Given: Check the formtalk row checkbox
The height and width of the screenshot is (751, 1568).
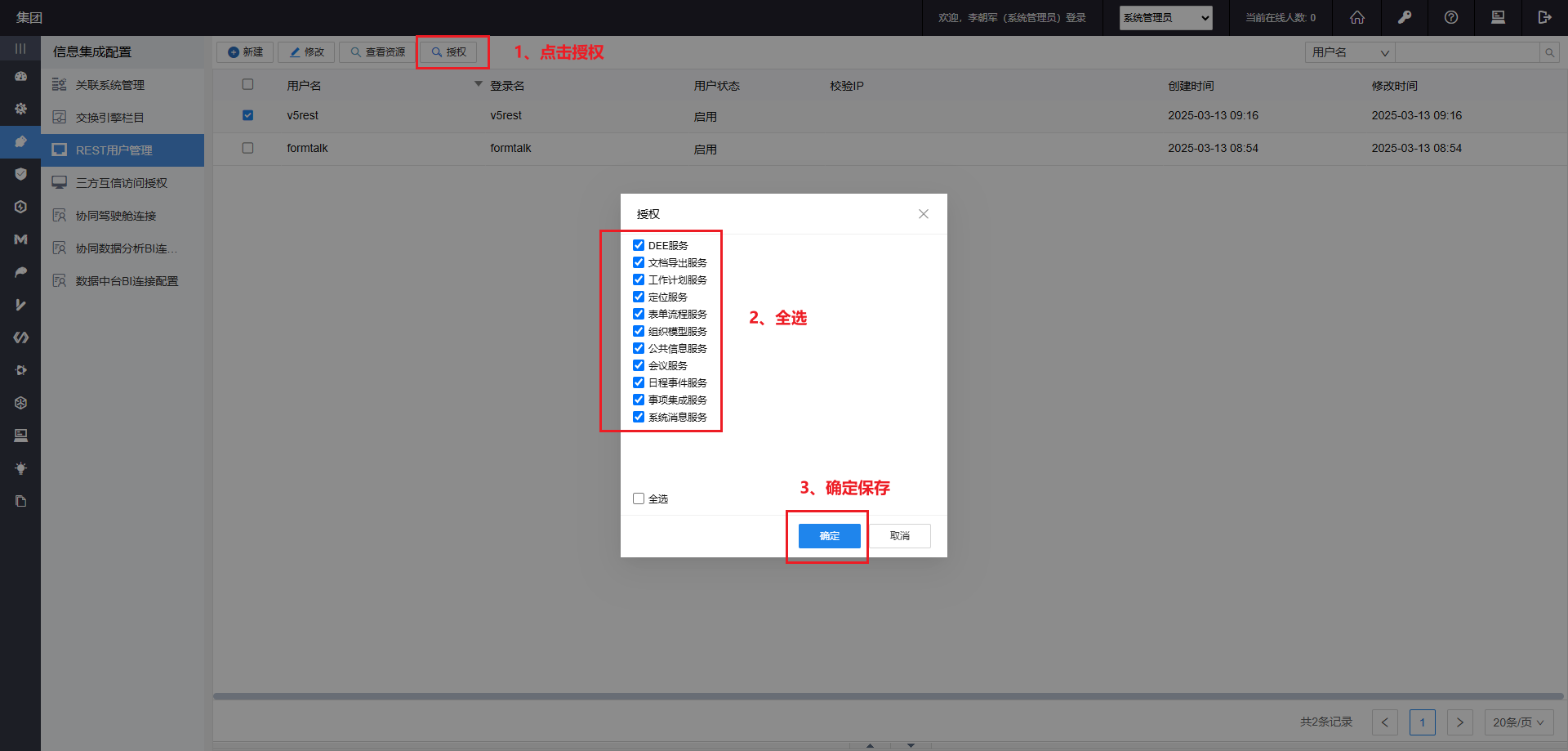Looking at the screenshot, I should click(x=248, y=148).
